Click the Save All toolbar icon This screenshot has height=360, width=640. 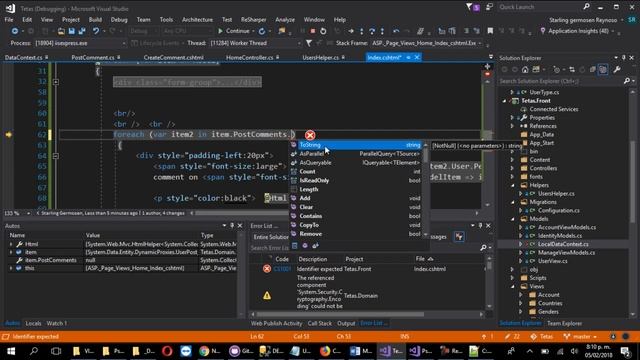click(x=82, y=31)
